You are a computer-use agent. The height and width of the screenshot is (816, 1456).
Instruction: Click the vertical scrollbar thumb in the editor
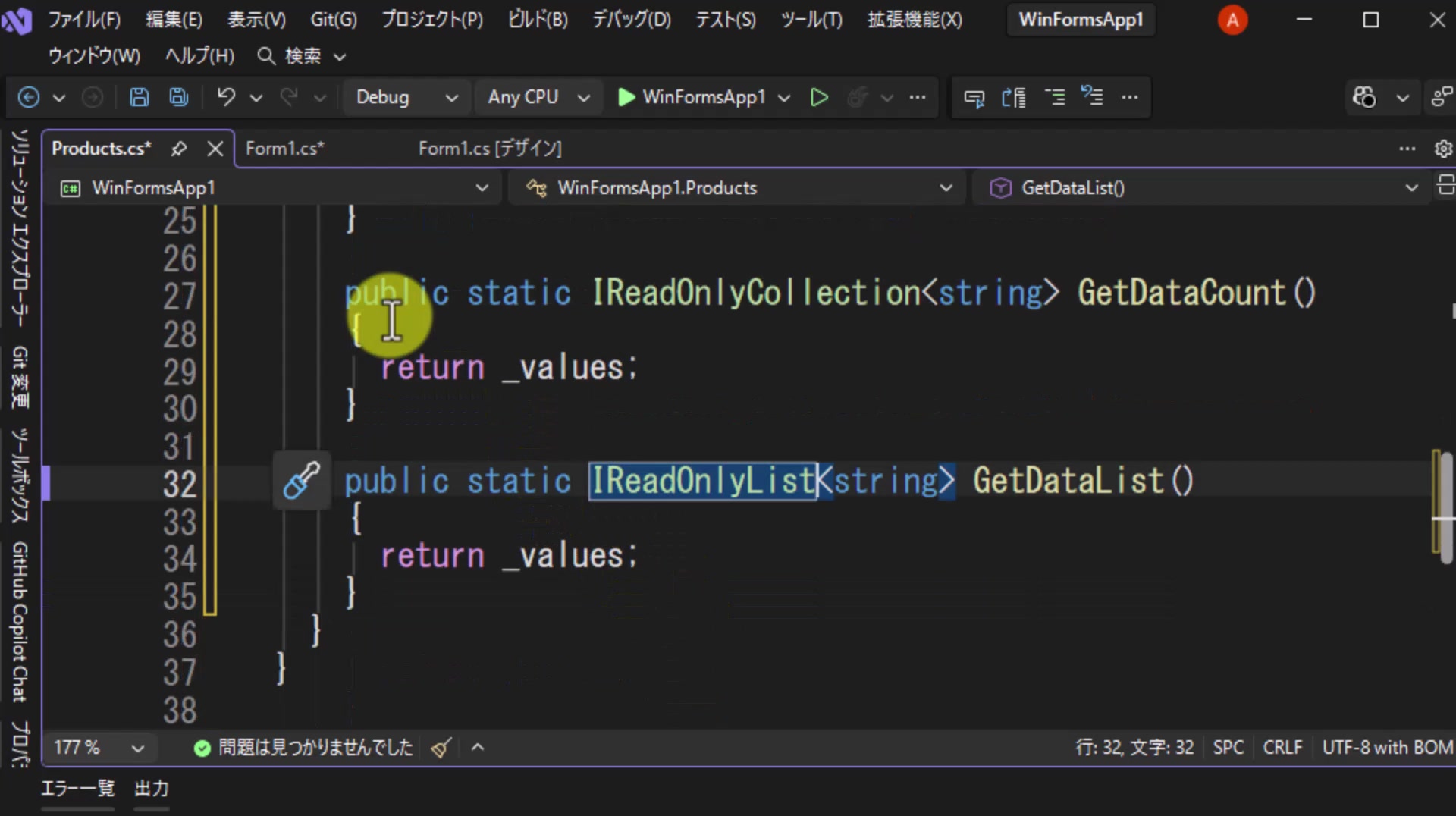pos(1447,507)
